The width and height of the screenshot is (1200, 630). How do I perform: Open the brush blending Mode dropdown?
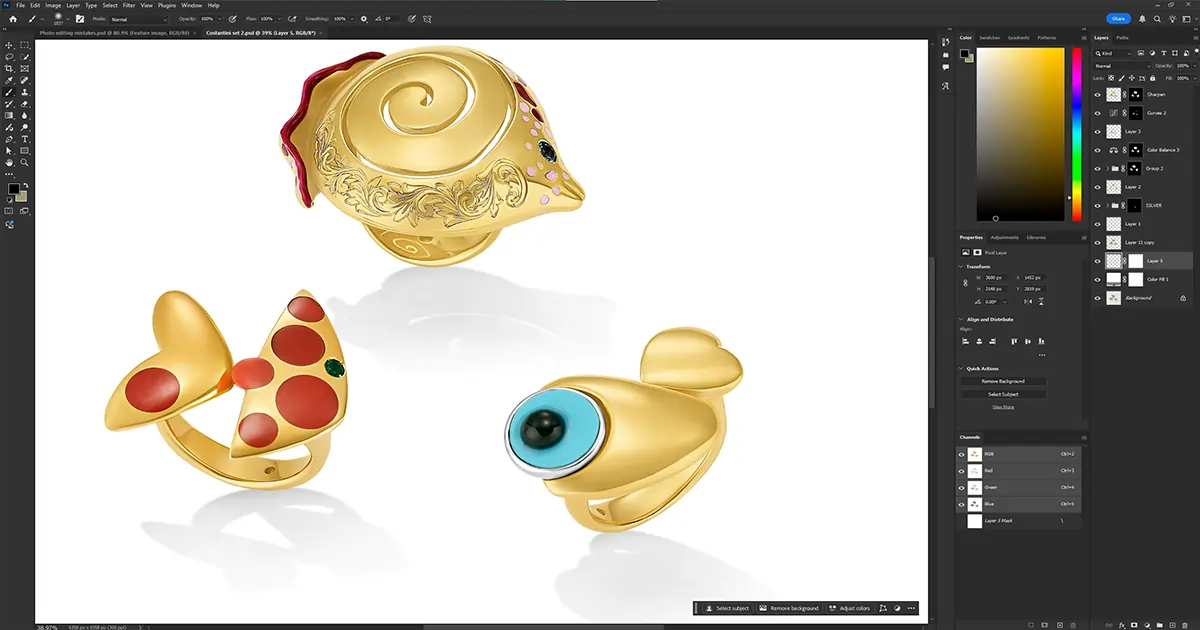pos(138,19)
